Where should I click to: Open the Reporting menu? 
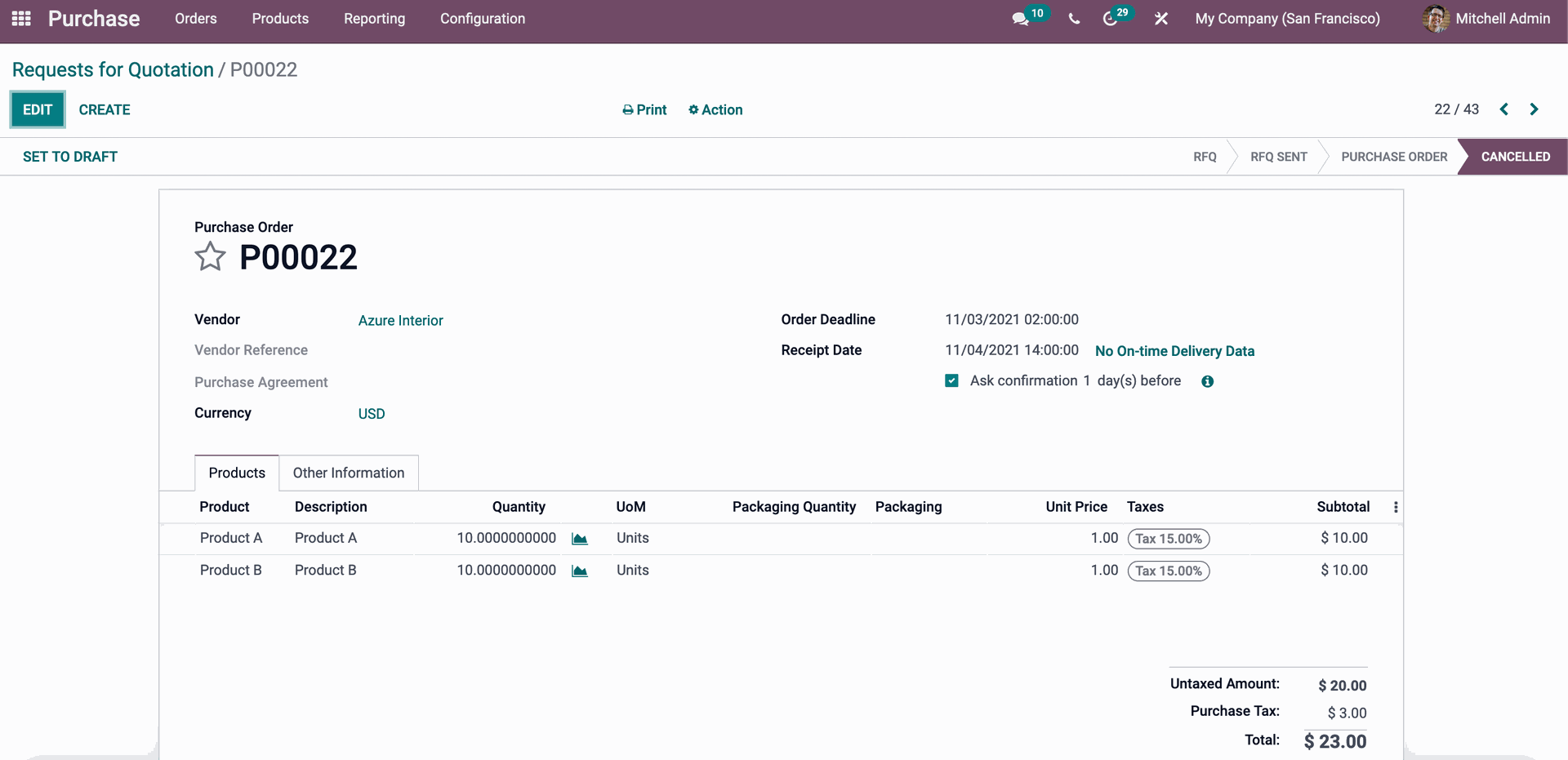[x=374, y=19]
